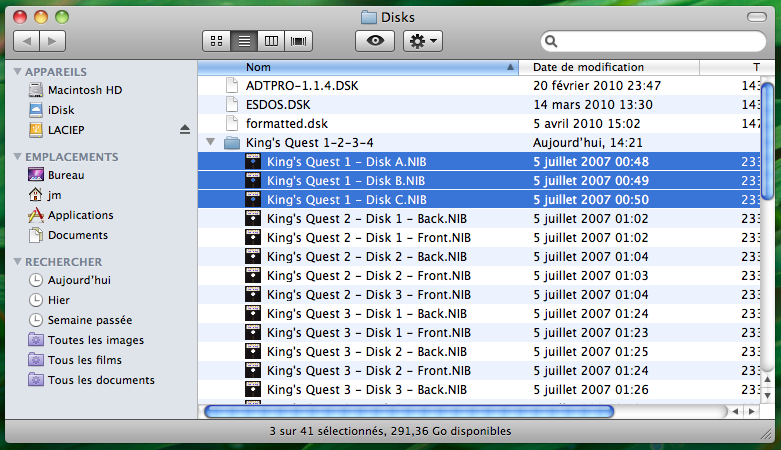Open Applications in the sidebar
Screen dimensions: 781x450
pyautogui.click(x=71, y=215)
